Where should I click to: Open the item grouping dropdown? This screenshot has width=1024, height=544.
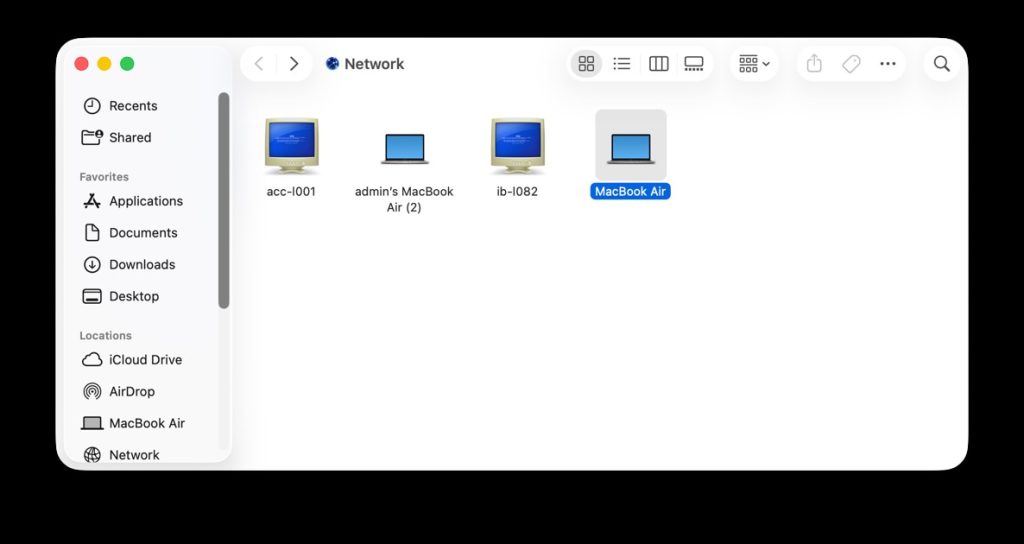(x=754, y=63)
